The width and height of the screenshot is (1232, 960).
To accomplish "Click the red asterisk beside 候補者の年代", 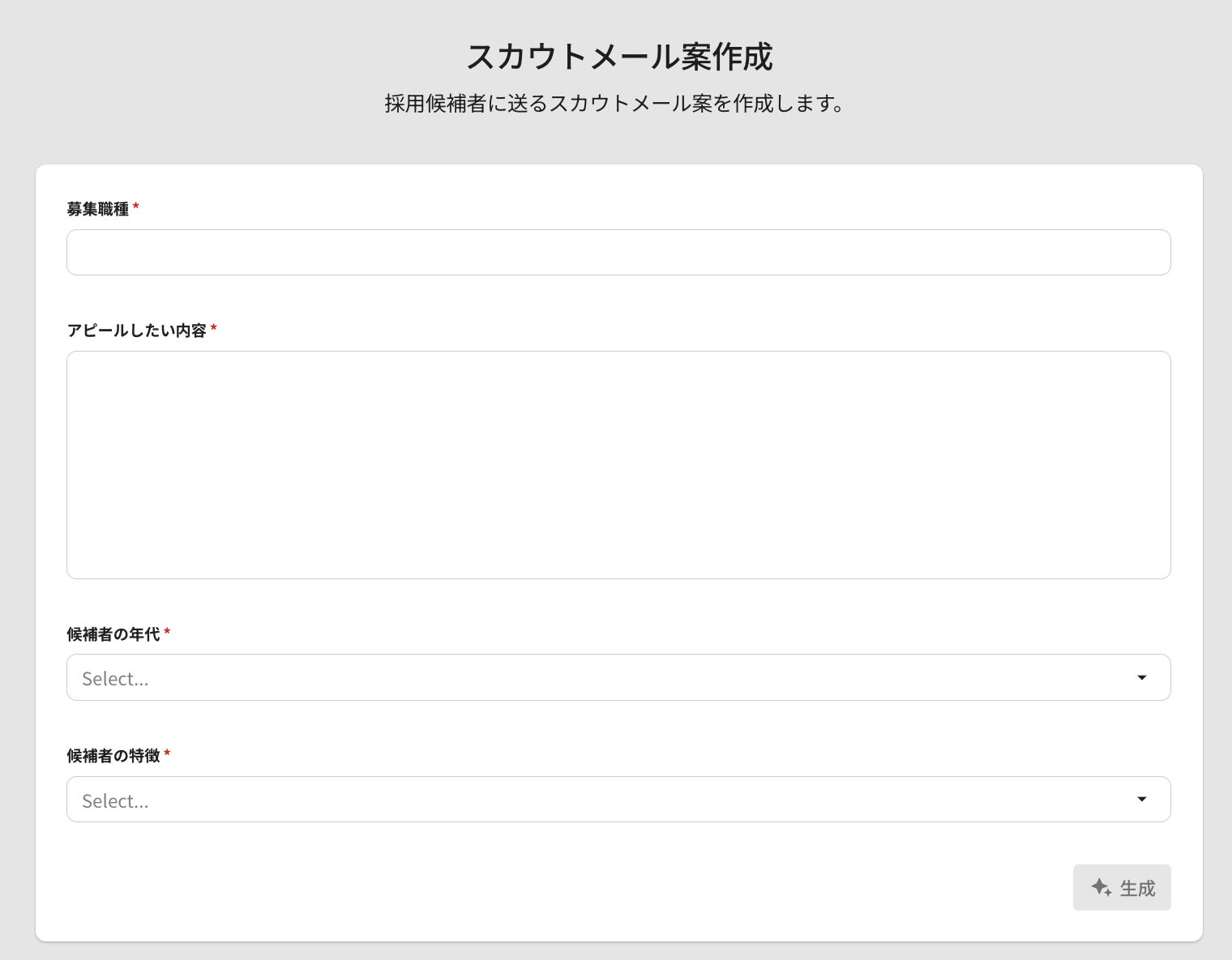I will tap(167, 633).
